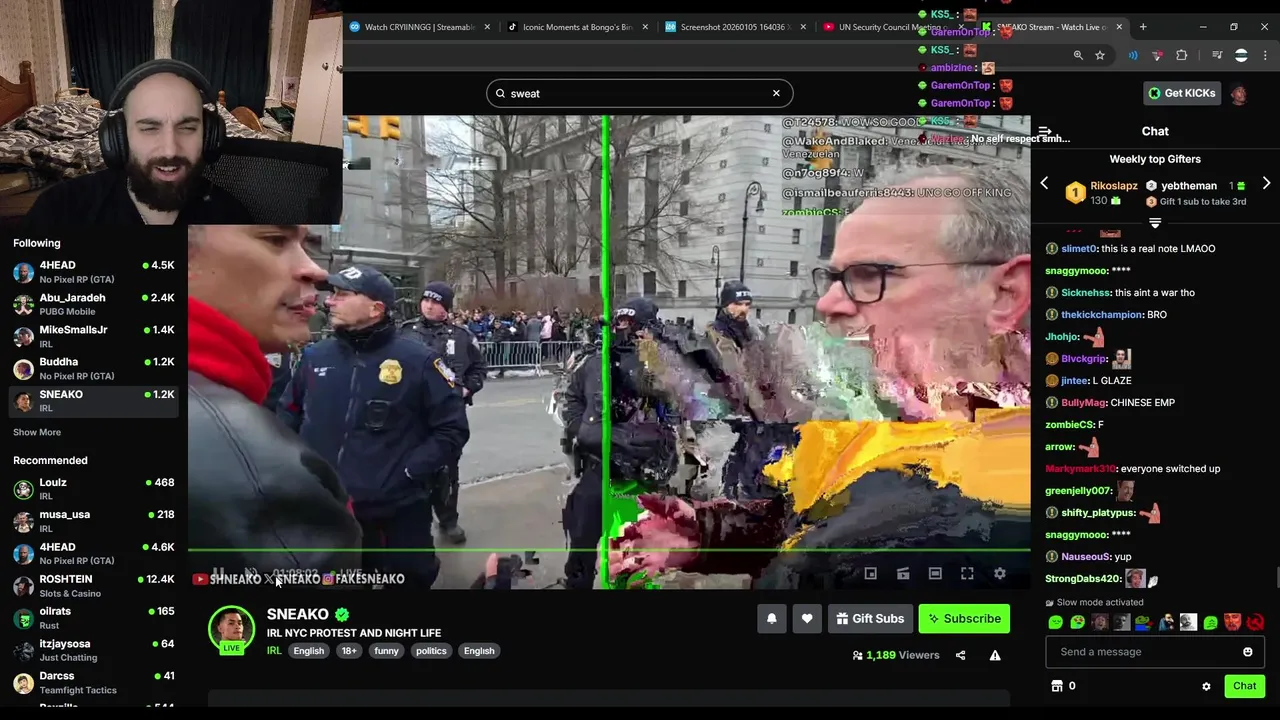The height and width of the screenshot is (720, 1280).
Task: Bookmark this page with the star
Action: (x=1100, y=55)
